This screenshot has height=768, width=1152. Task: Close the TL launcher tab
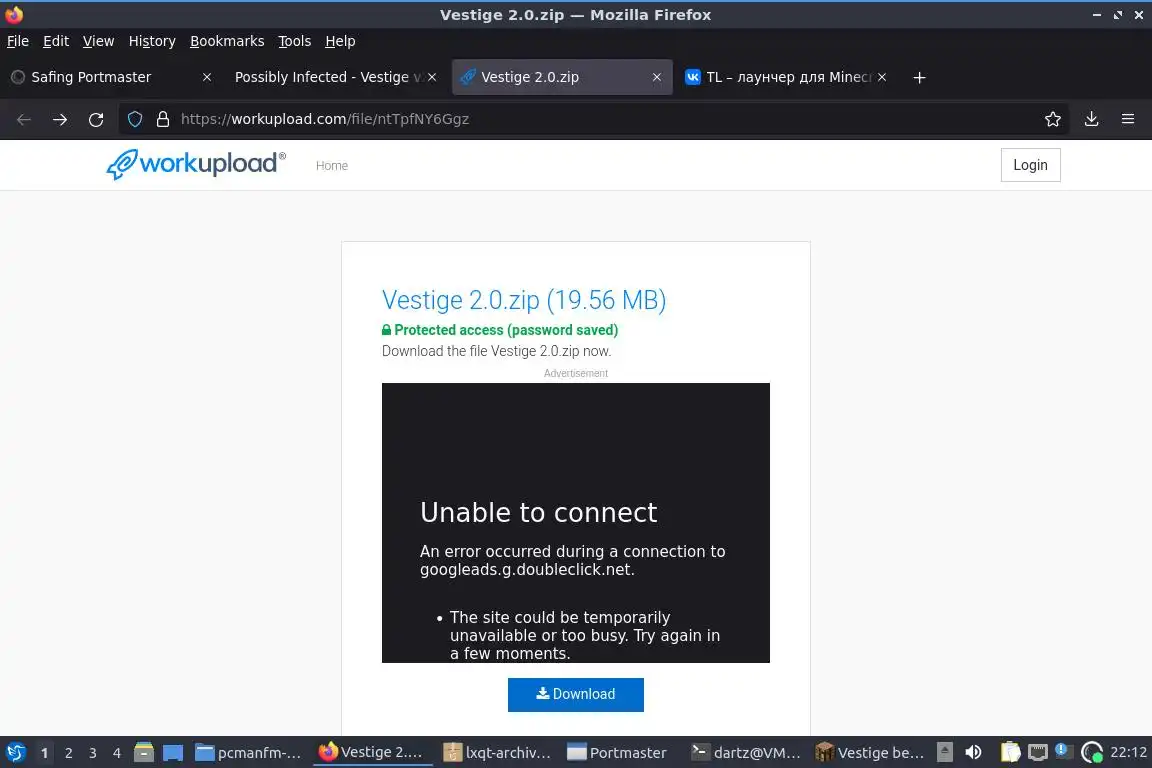882,77
